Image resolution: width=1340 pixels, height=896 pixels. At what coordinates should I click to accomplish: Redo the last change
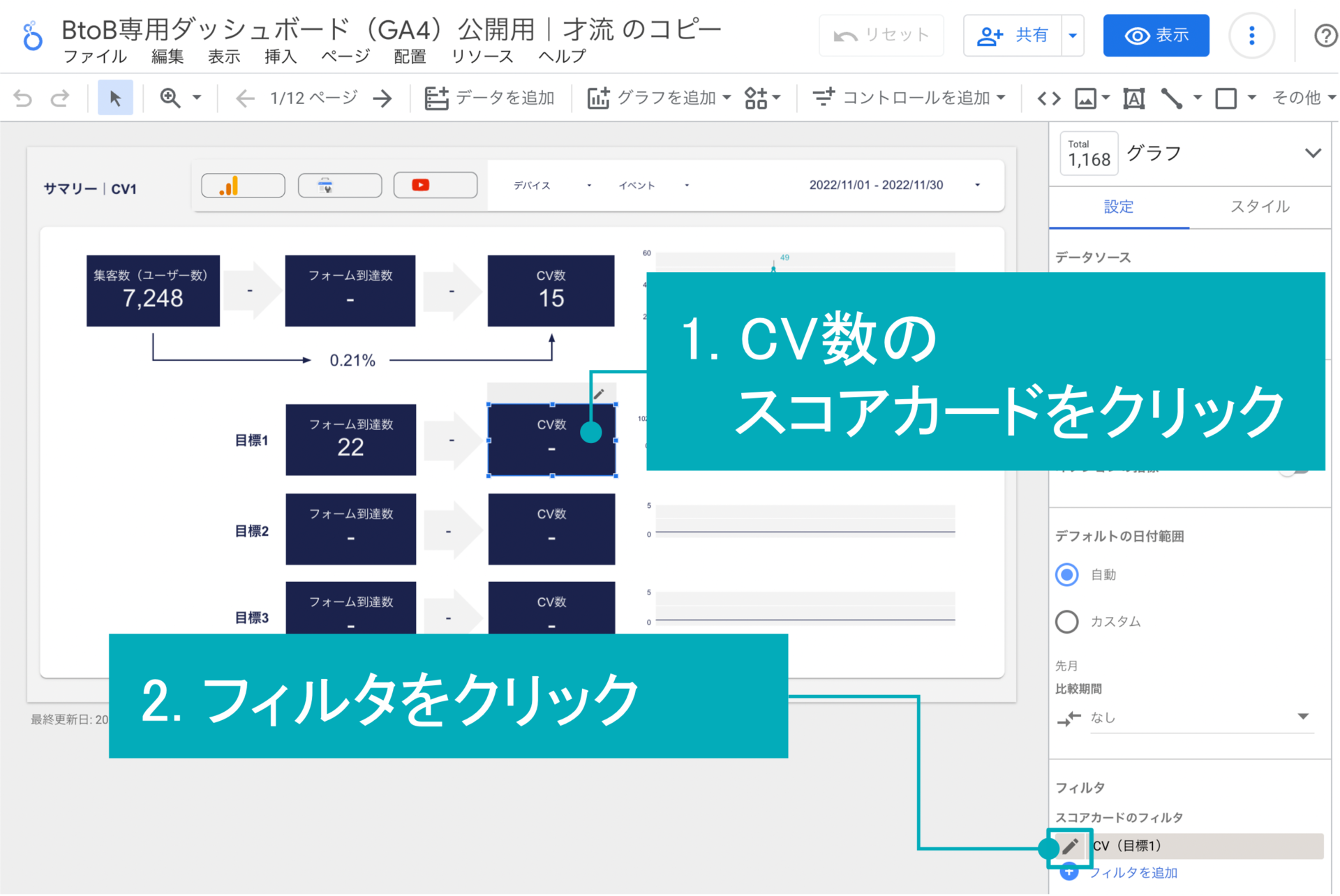(61, 98)
